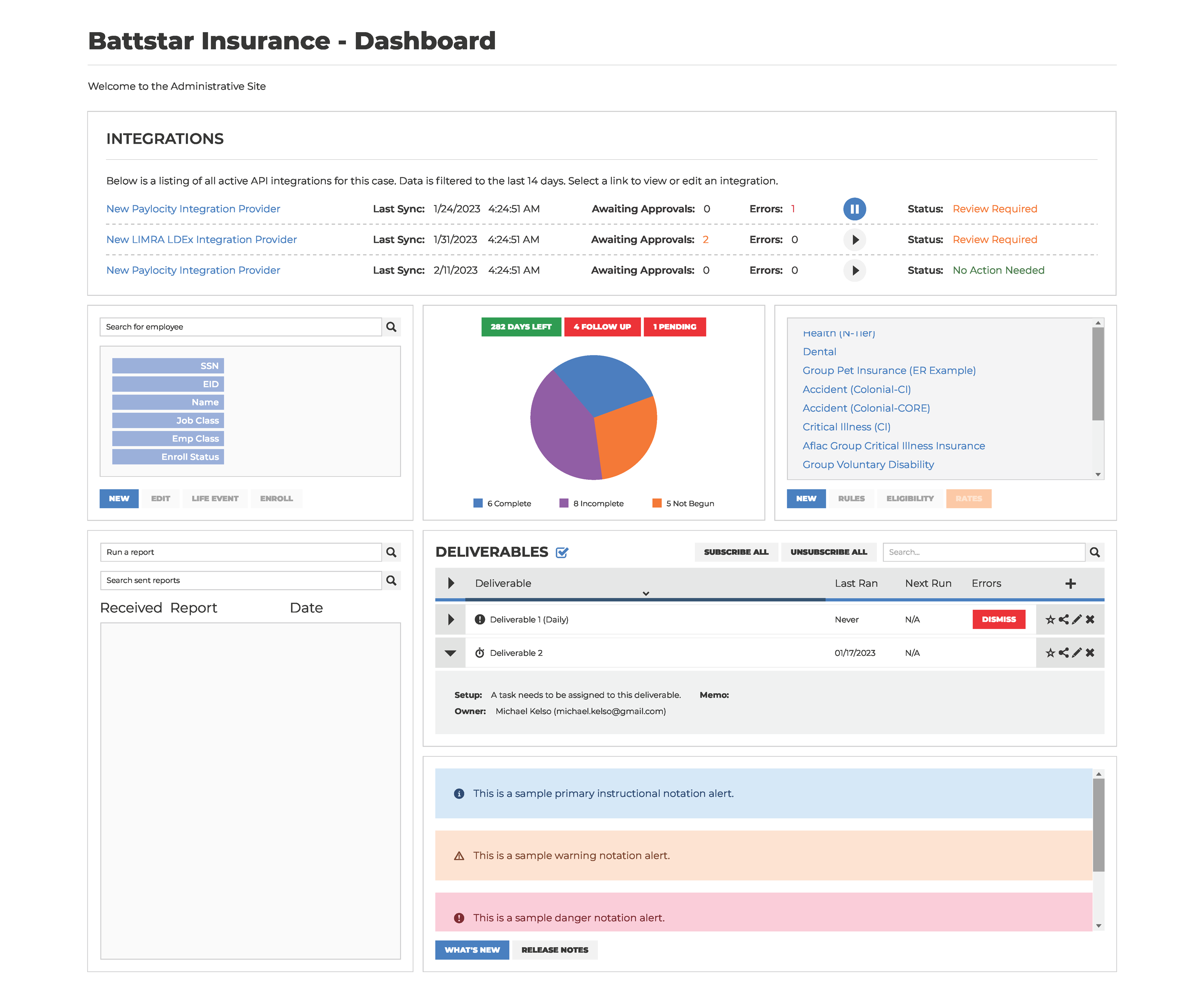Click the Deliverables search magnifier icon
Viewport: 1204px width, 983px height.
pos(1094,552)
